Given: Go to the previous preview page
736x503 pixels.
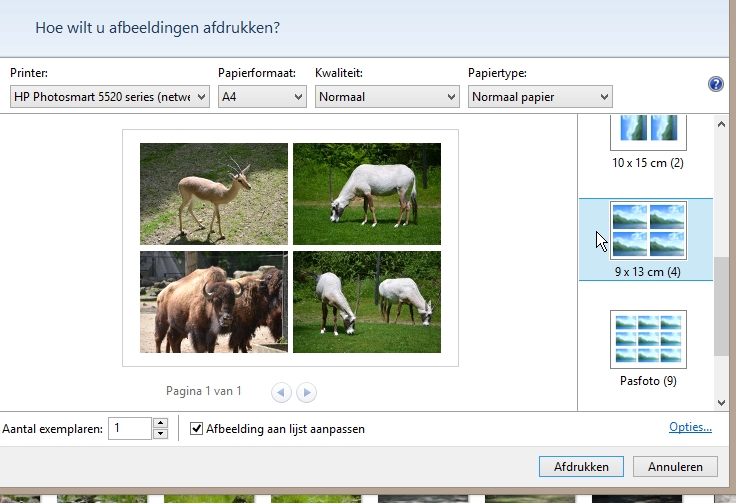Looking at the screenshot, I should pos(281,392).
